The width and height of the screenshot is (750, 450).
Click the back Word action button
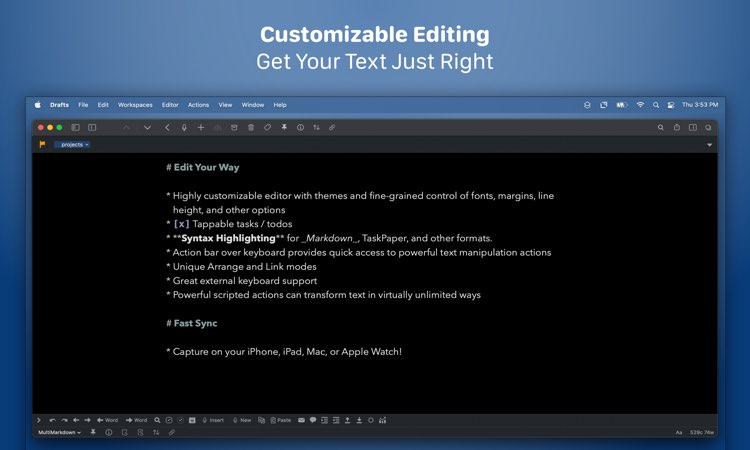pyautogui.click(x=108, y=420)
